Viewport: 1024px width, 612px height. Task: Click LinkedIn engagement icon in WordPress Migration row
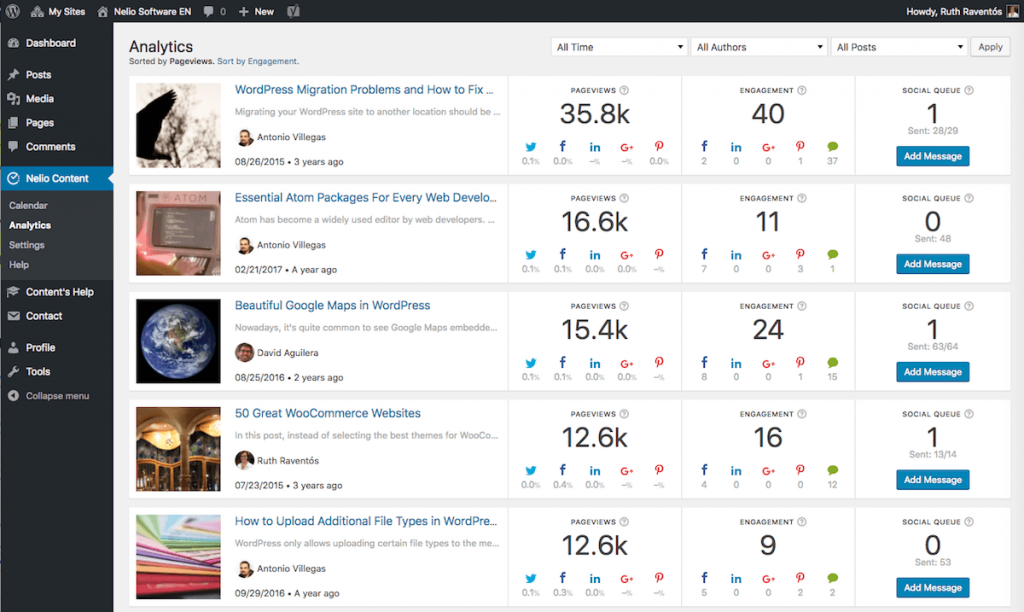pos(736,147)
